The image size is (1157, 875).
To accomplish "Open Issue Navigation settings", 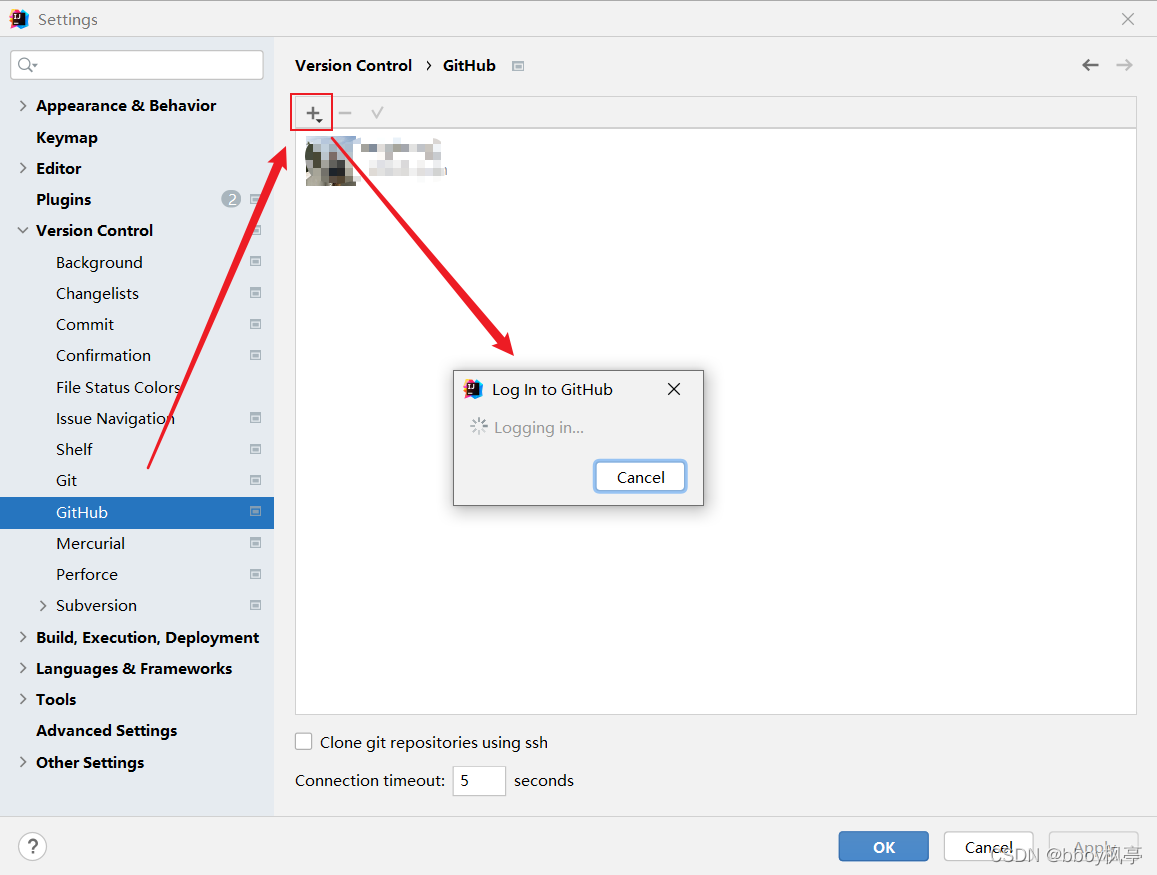I will [x=115, y=418].
